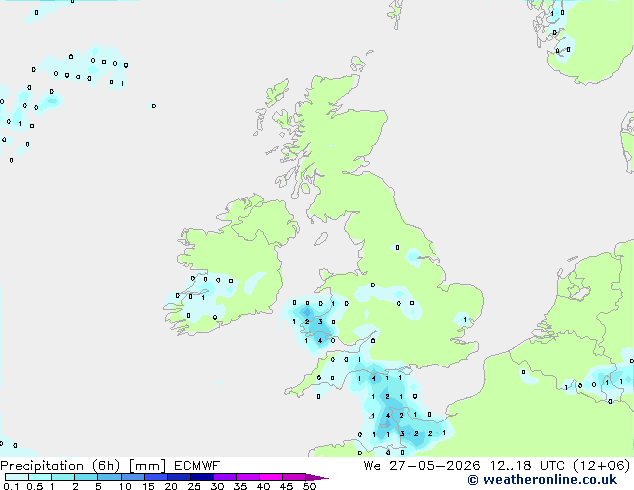Pick the 10–15 mm legend color box
The height and width of the screenshot is (490, 634).
pos(133,477)
